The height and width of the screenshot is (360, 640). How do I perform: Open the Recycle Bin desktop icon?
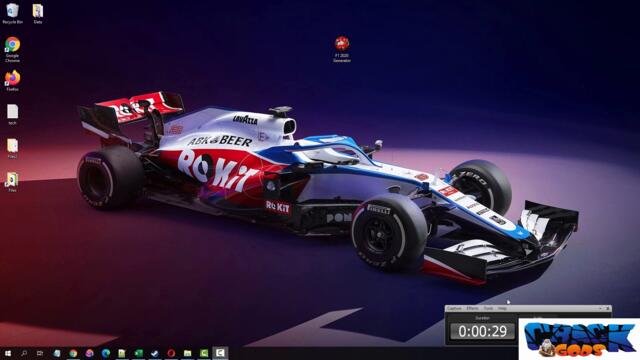(x=12, y=13)
